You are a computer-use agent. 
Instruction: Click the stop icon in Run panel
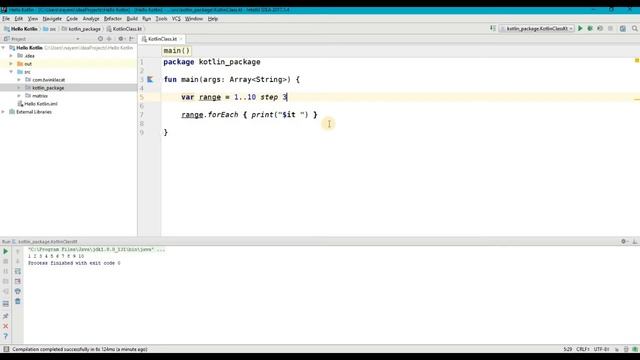(x=6, y=261)
